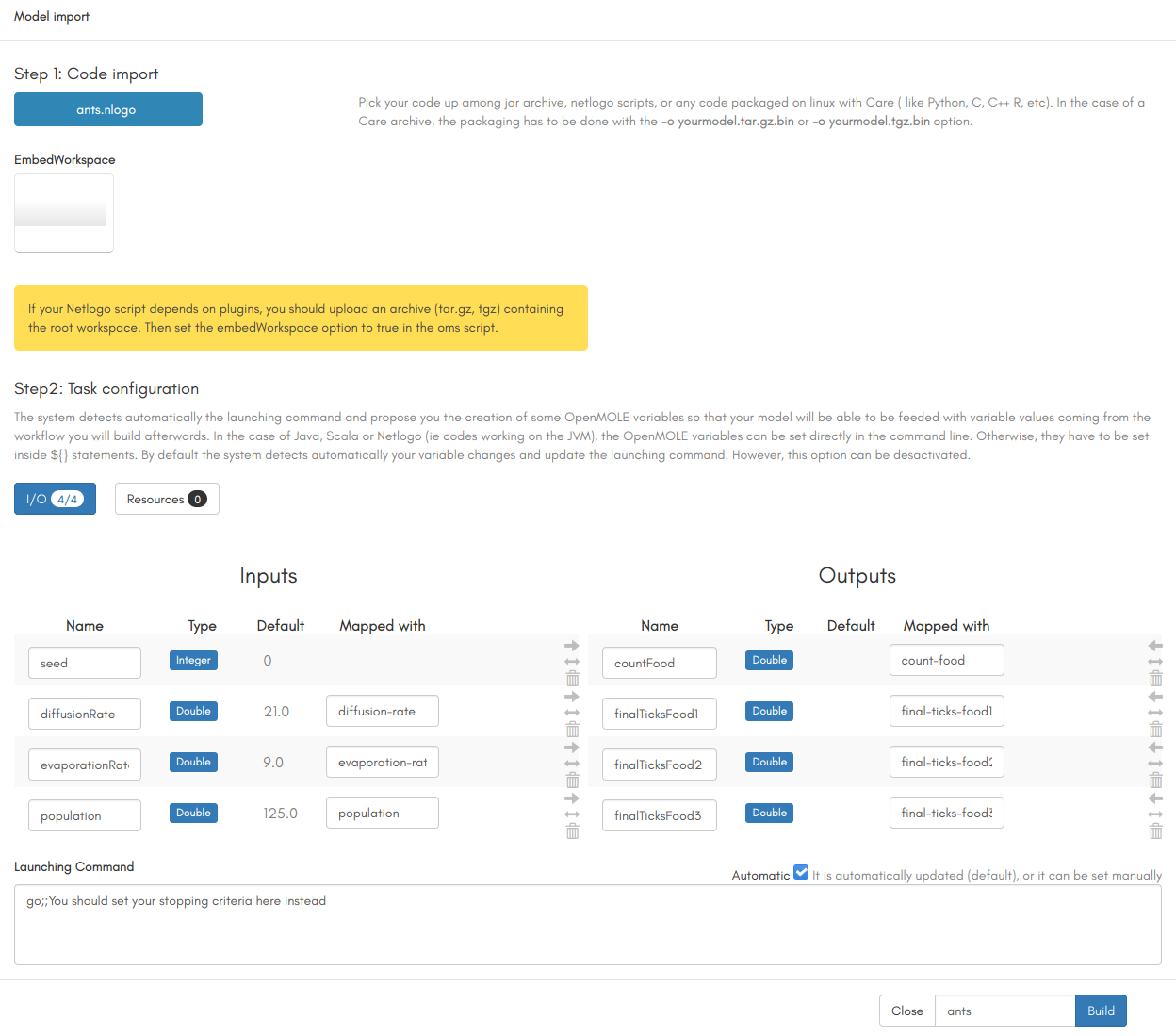The height and width of the screenshot is (1036, 1176).
Task: Click left arrow icon in countFood row
Action: tap(1155, 646)
